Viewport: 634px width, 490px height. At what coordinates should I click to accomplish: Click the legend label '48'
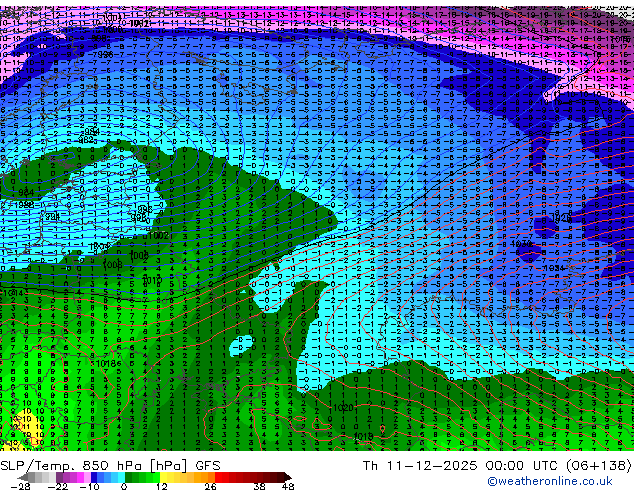pyautogui.click(x=288, y=486)
